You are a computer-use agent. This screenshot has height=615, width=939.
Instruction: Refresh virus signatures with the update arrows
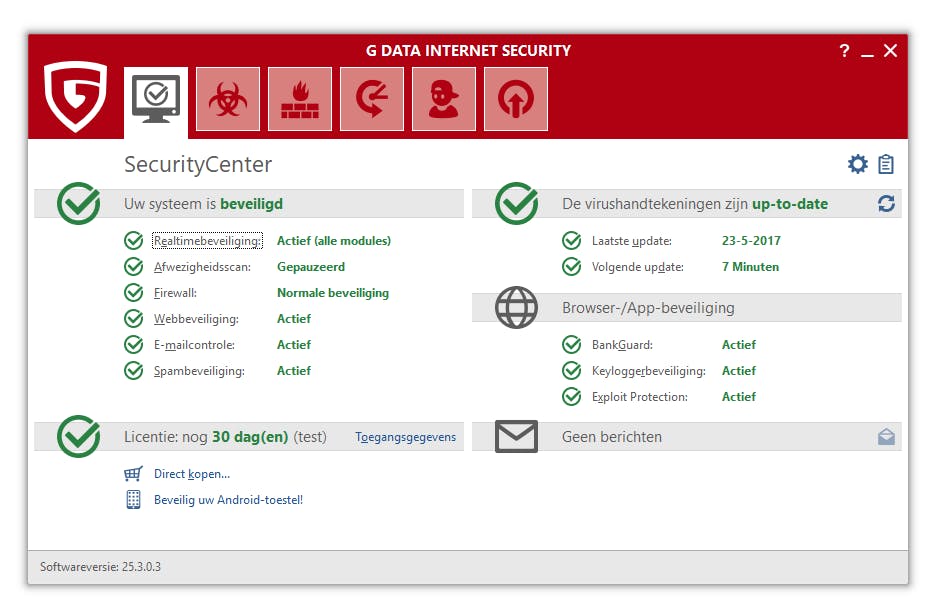(886, 204)
